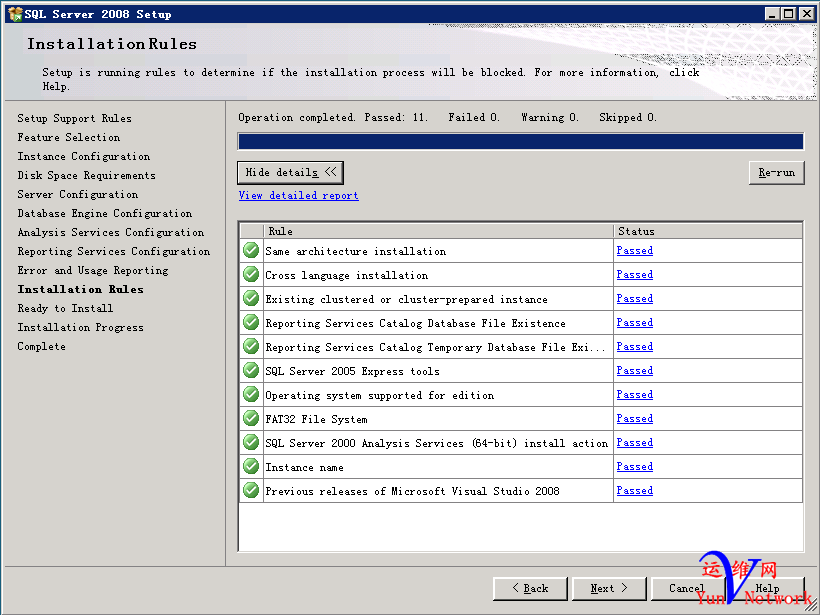
Task: Open Passed status for Cross language installation
Action: tap(635, 275)
